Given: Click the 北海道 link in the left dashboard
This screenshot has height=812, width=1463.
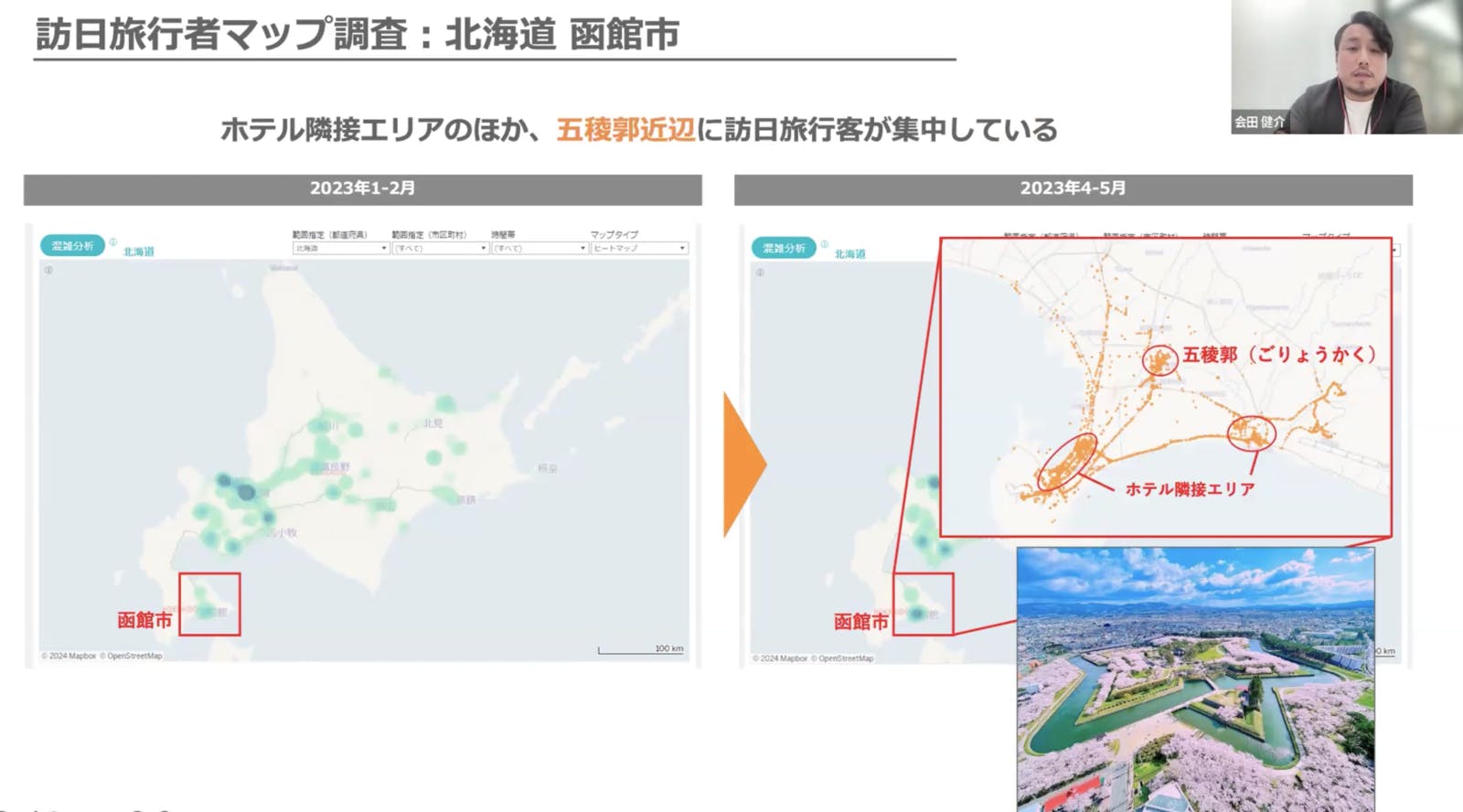Looking at the screenshot, I should point(139,251).
